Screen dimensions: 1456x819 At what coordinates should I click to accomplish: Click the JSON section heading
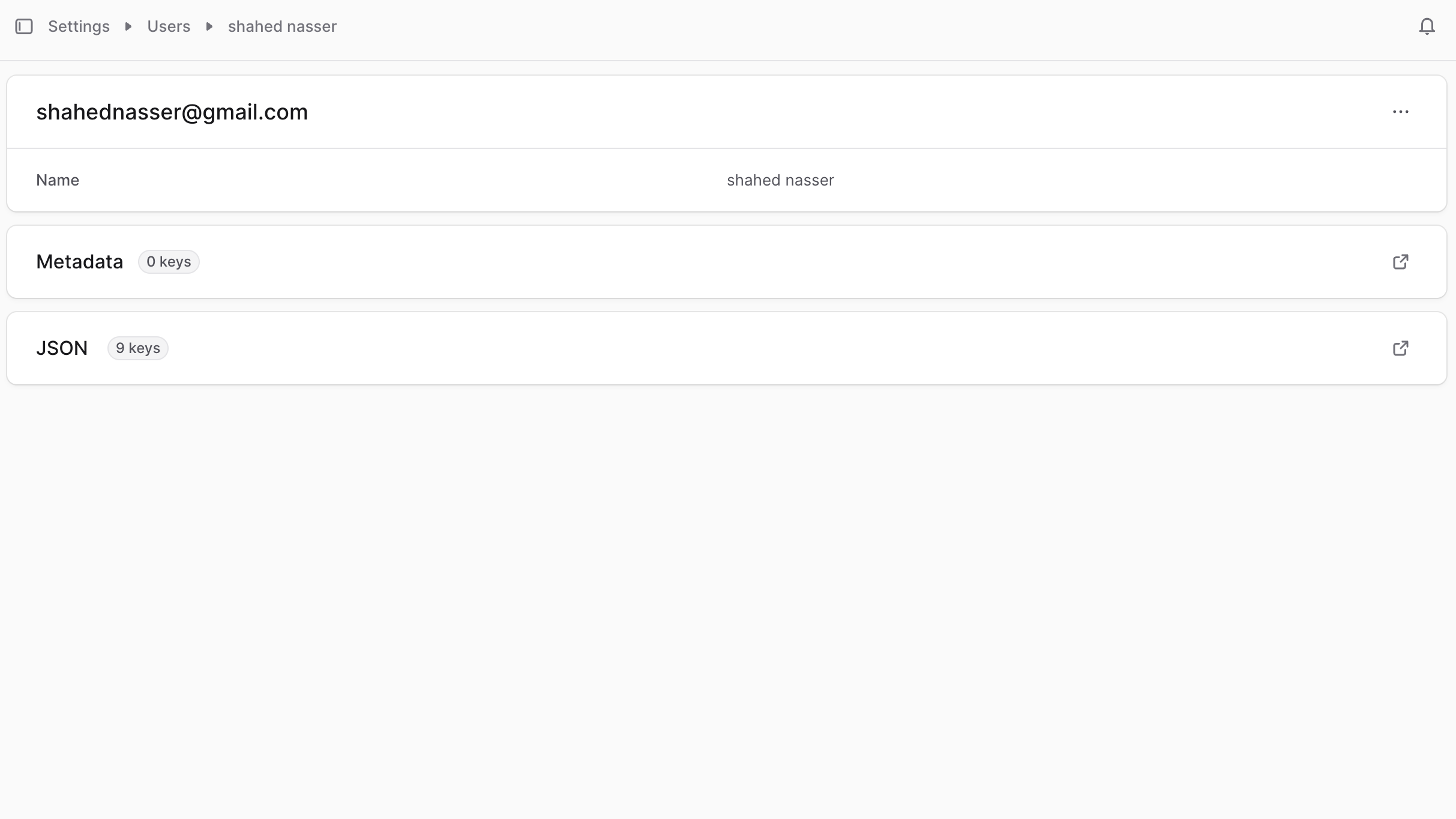tap(62, 348)
